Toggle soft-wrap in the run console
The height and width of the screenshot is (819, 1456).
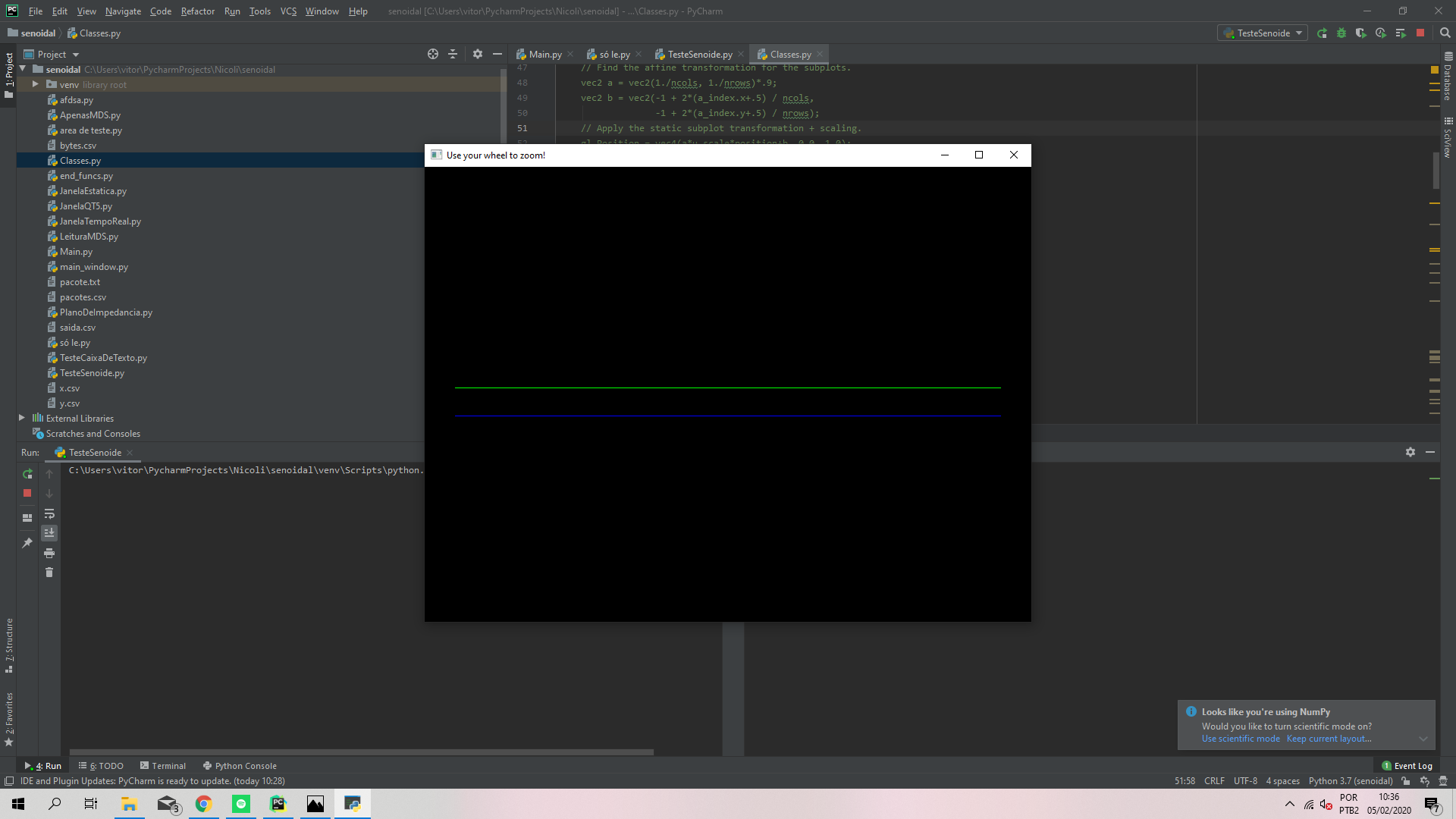pyautogui.click(x=49, y=514)
